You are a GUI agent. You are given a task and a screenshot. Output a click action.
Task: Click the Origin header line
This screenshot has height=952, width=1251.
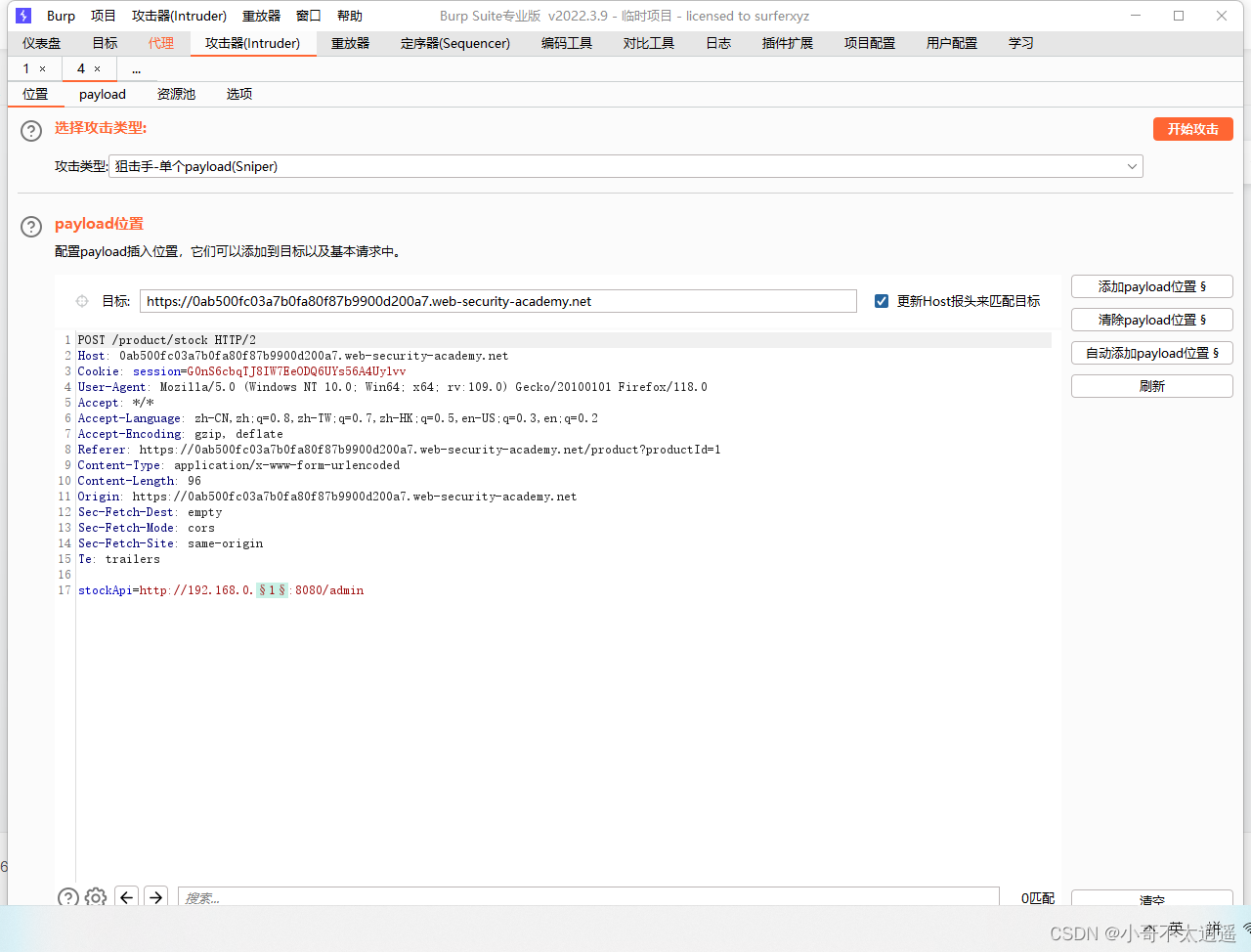(x=327, y=497)
